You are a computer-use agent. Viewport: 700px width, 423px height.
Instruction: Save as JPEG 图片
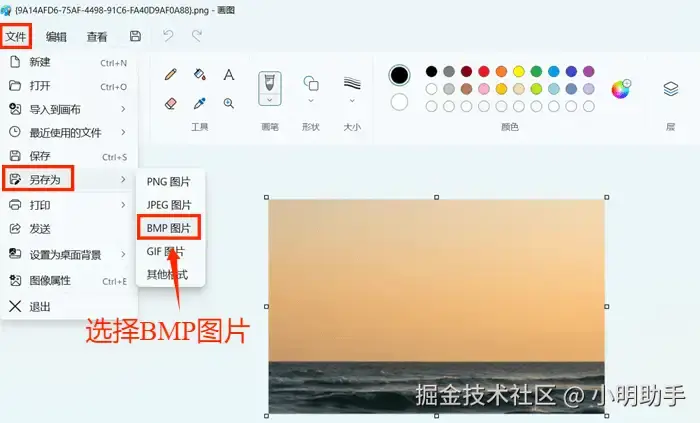click(x=170, y=205)
